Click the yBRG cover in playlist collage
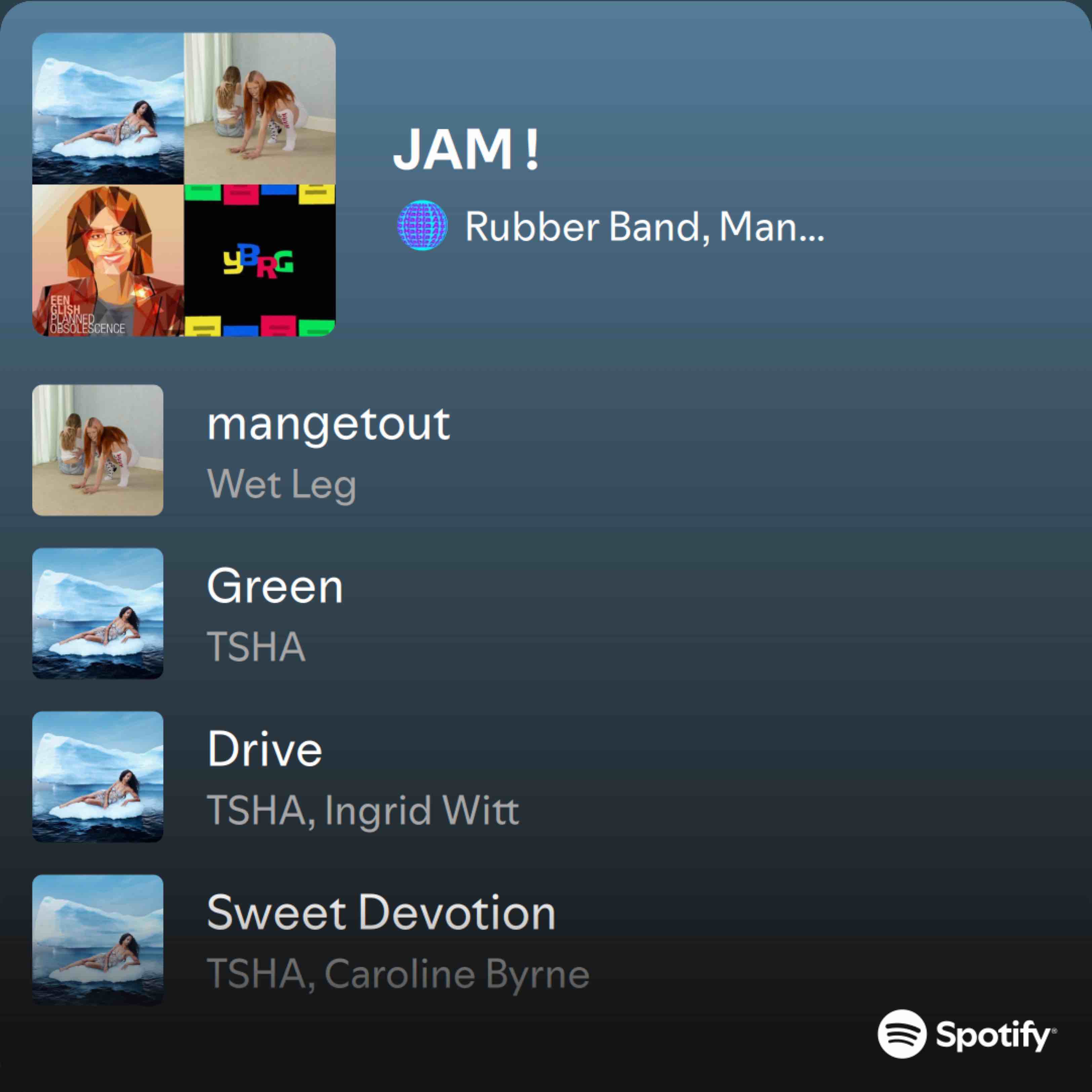Viewport: 1092px width, 1092px height. (260, 260)
